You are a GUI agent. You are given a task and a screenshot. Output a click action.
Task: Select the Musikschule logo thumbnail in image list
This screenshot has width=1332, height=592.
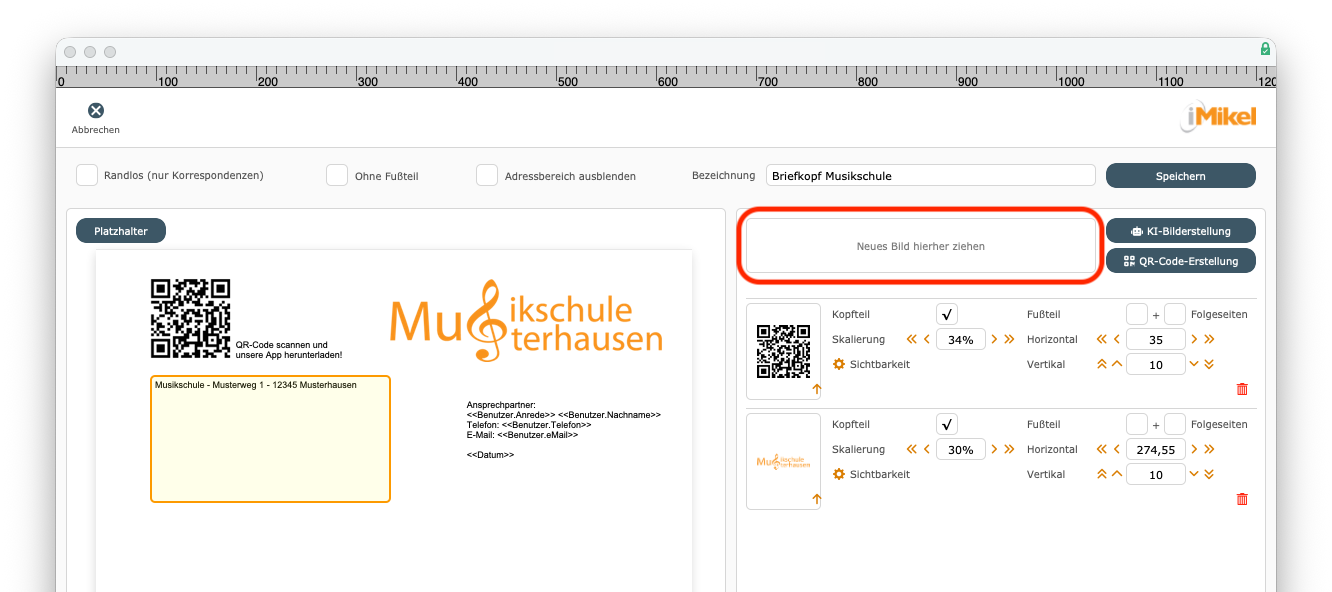click(x=783, y=462)
